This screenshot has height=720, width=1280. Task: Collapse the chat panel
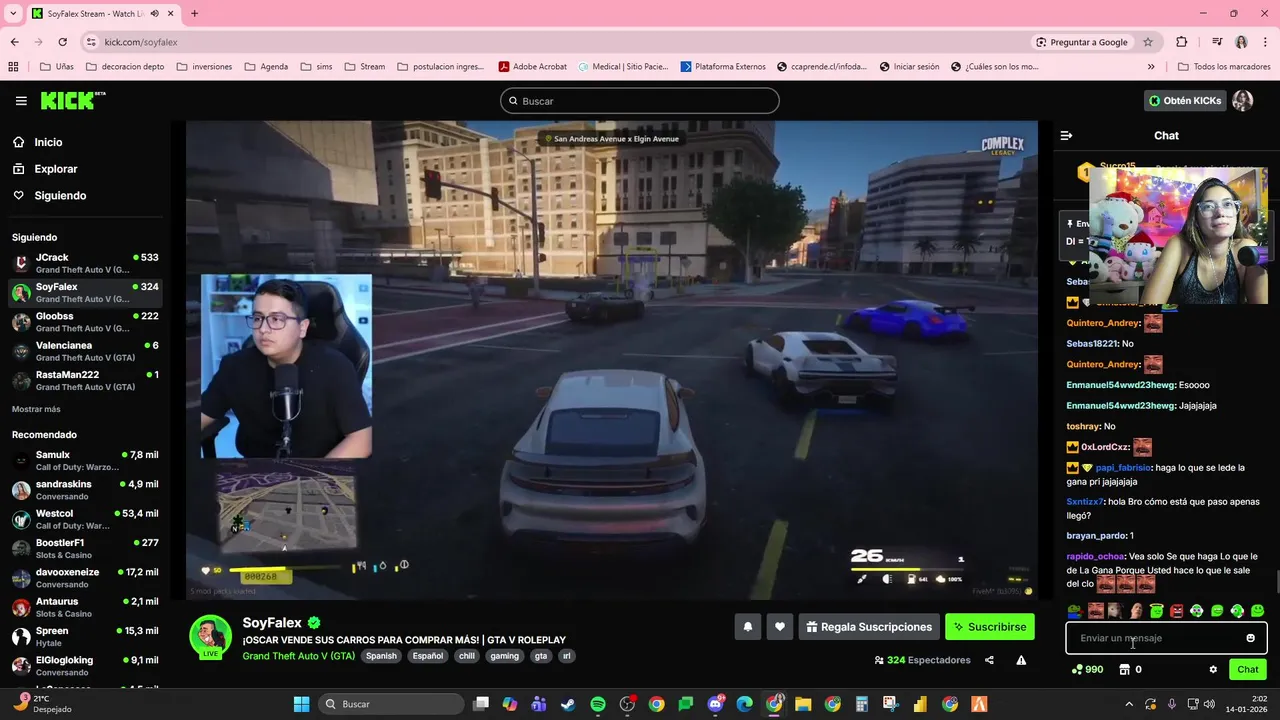pyautogui.click(x=1066, y=135)
